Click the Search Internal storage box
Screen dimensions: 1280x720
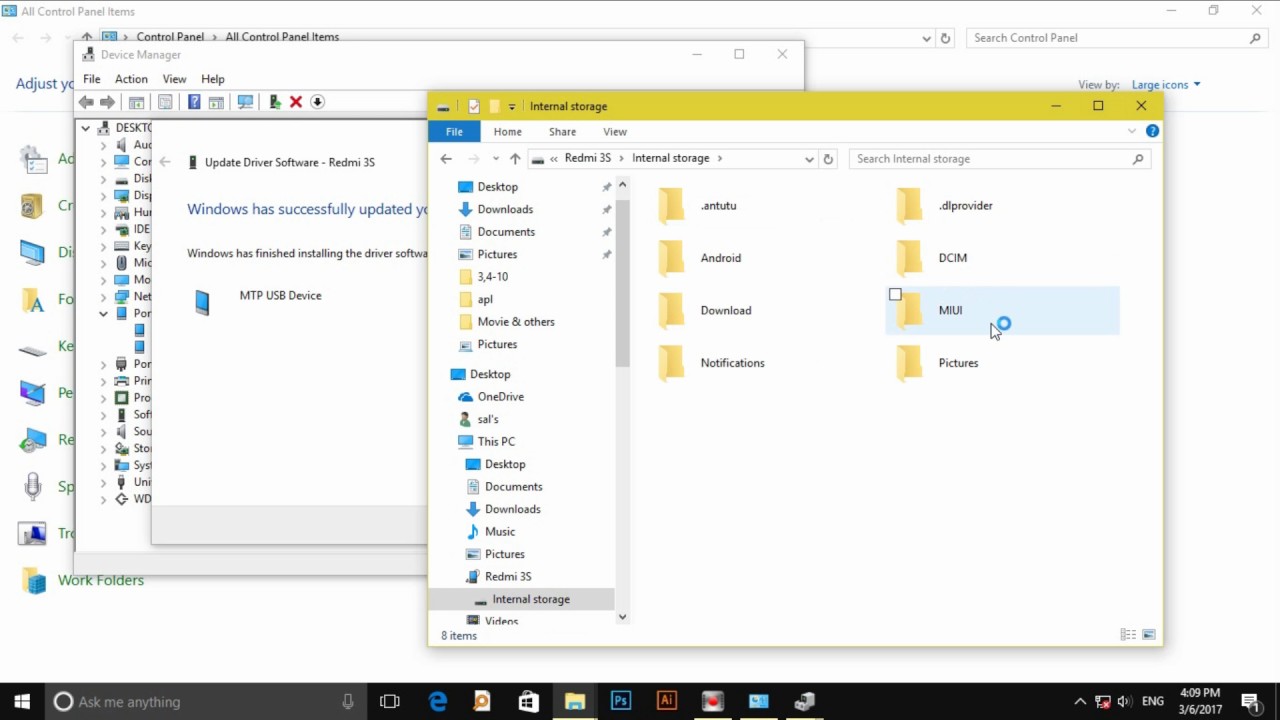pos(999,159)
